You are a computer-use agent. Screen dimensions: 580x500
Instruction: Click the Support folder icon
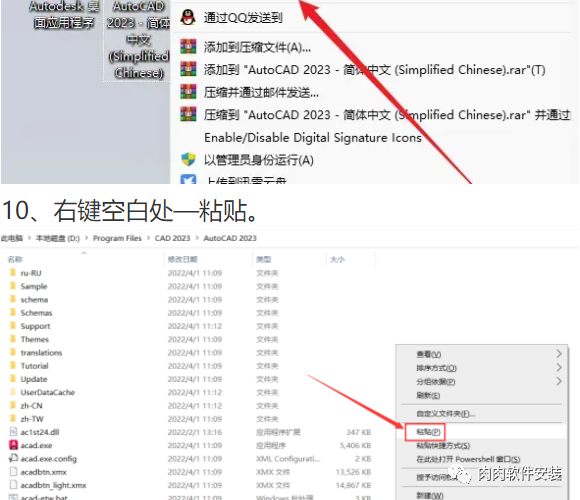tap(13, 326)
